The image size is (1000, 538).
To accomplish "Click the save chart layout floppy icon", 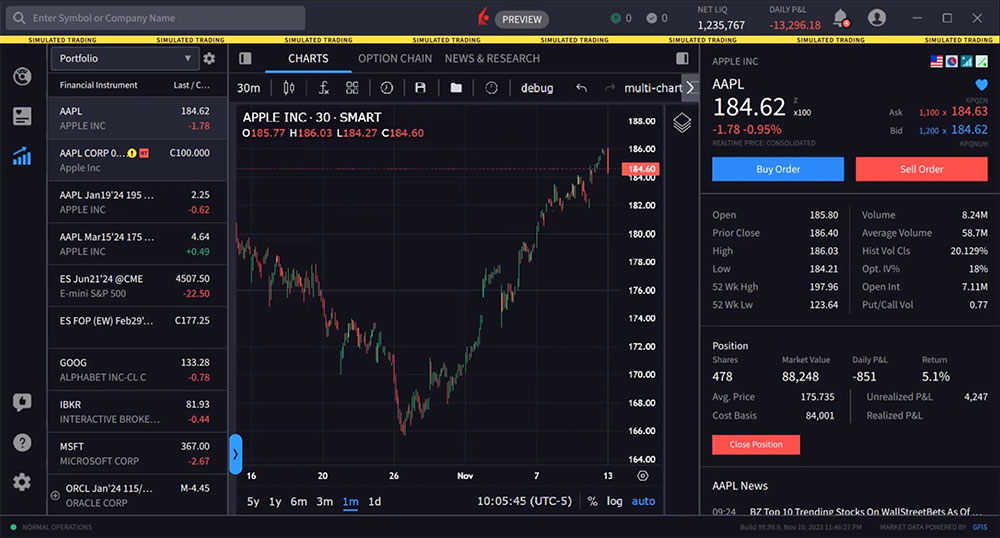I will [420, 88].
